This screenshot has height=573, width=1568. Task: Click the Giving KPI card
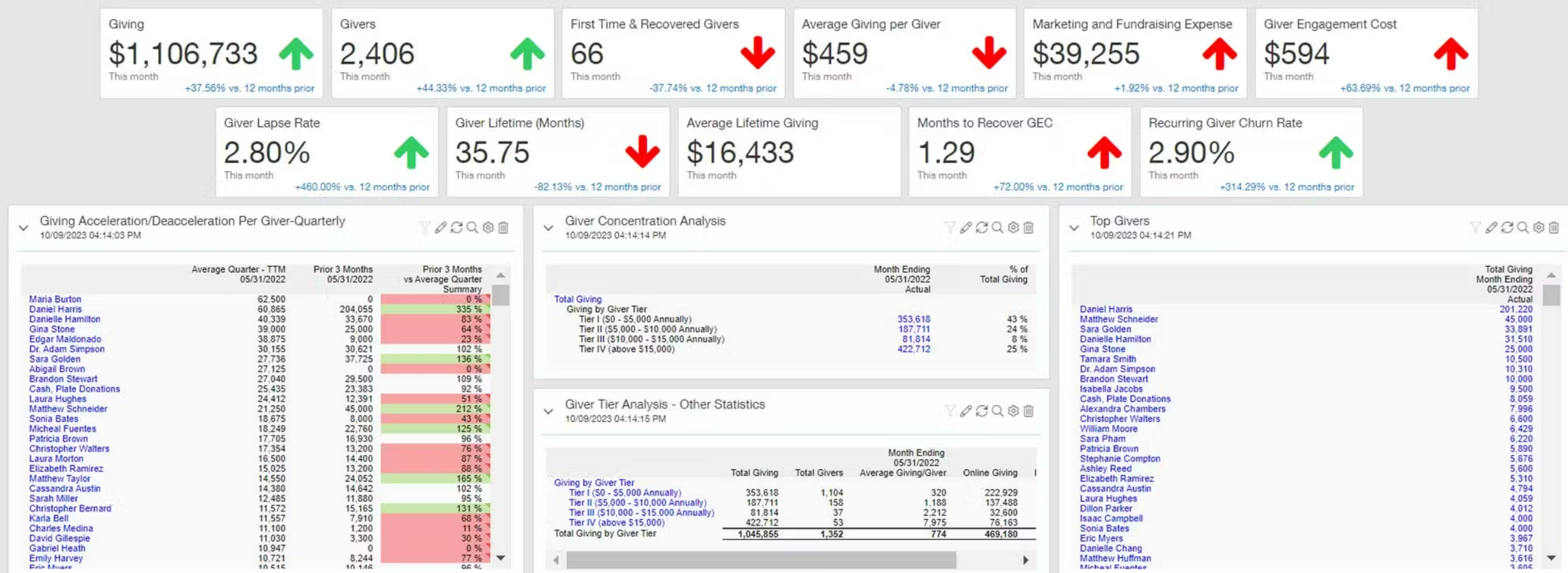click(211, 54)
